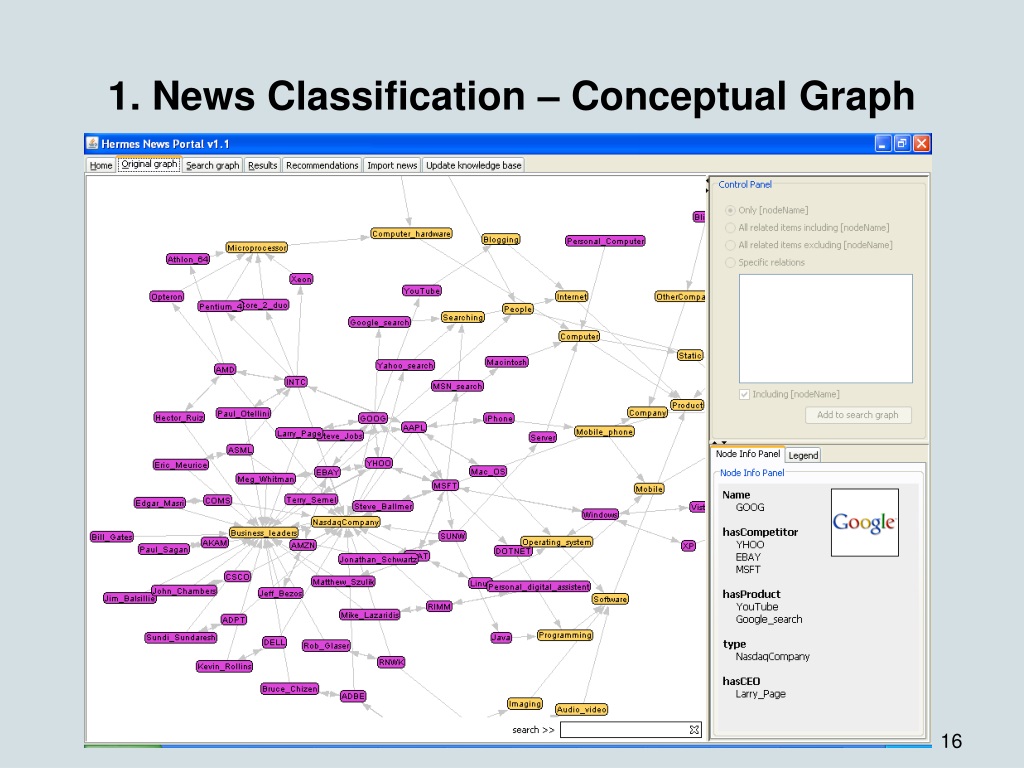Open Update knowledge base tab

[x=473, y=165]
